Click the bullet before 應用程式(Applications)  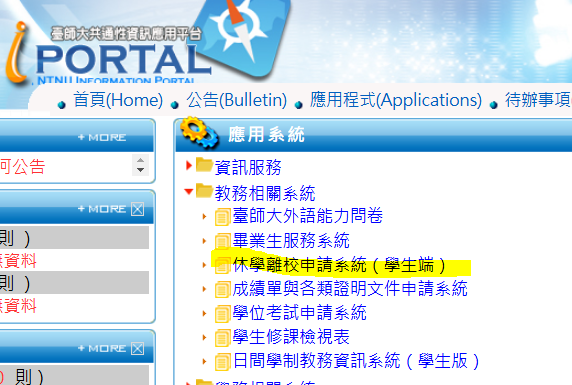(x=299, y=105)
